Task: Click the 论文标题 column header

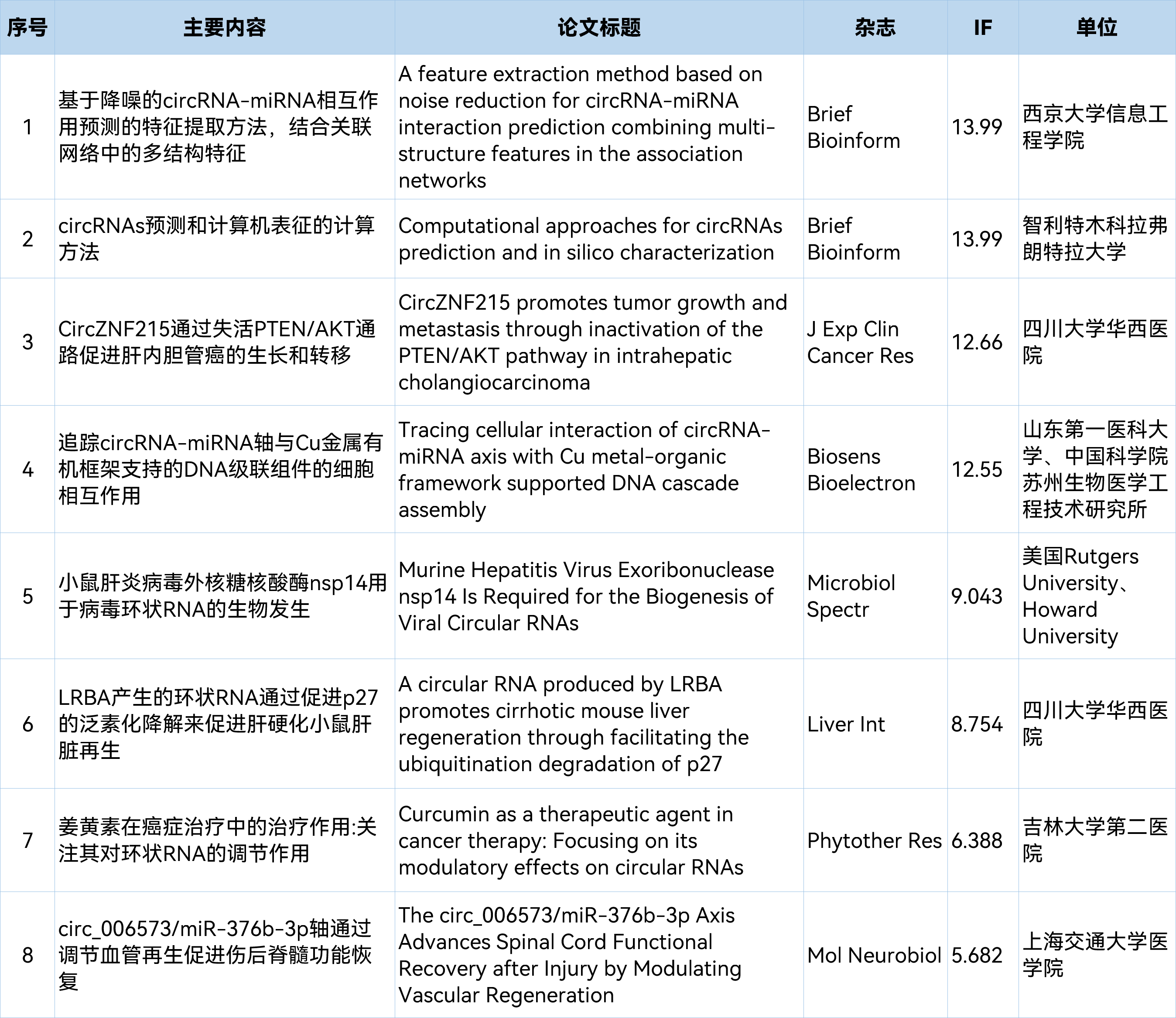Action: point(599,27)
